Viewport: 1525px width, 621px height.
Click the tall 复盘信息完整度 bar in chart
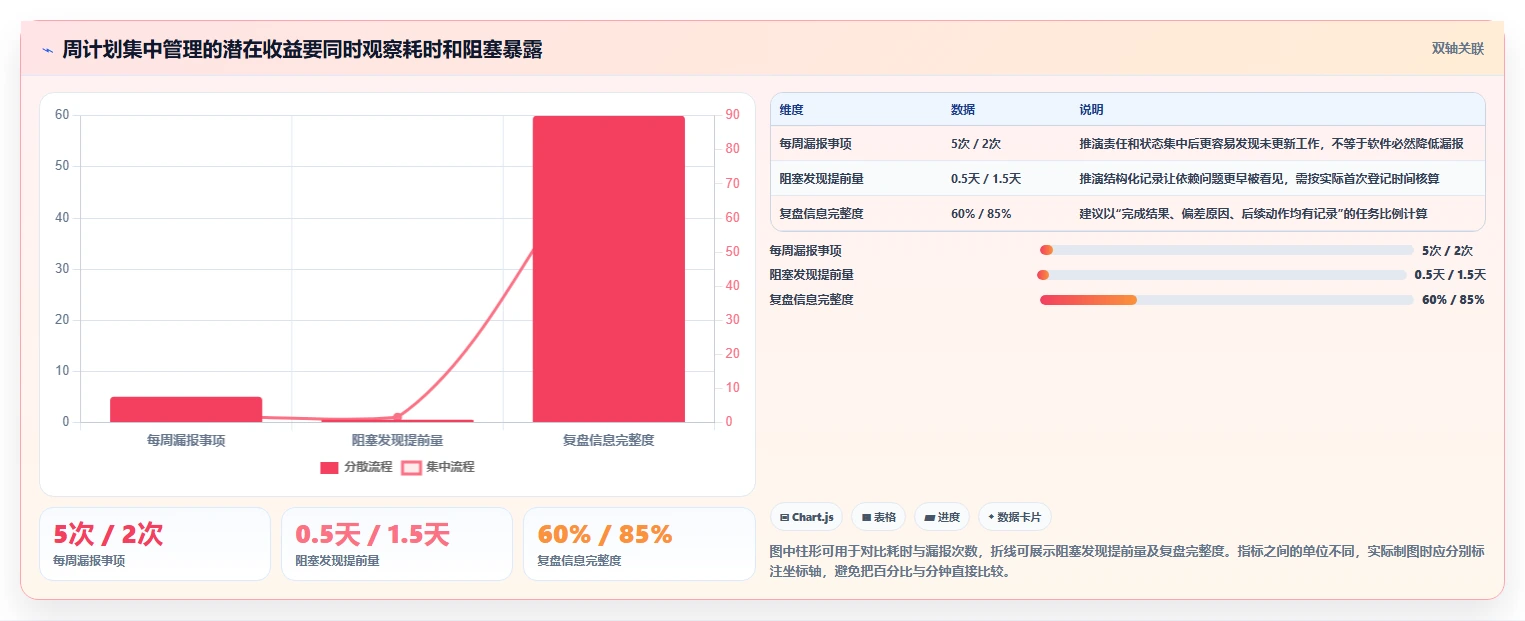[x=609, y=269]
